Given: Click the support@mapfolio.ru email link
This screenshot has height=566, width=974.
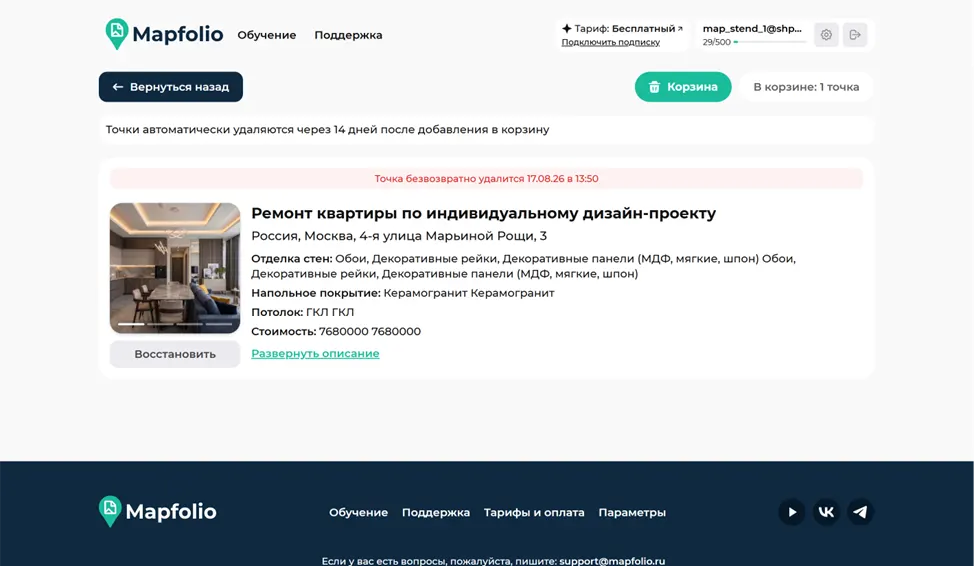Looking at the screenshot, I should 612,560.
